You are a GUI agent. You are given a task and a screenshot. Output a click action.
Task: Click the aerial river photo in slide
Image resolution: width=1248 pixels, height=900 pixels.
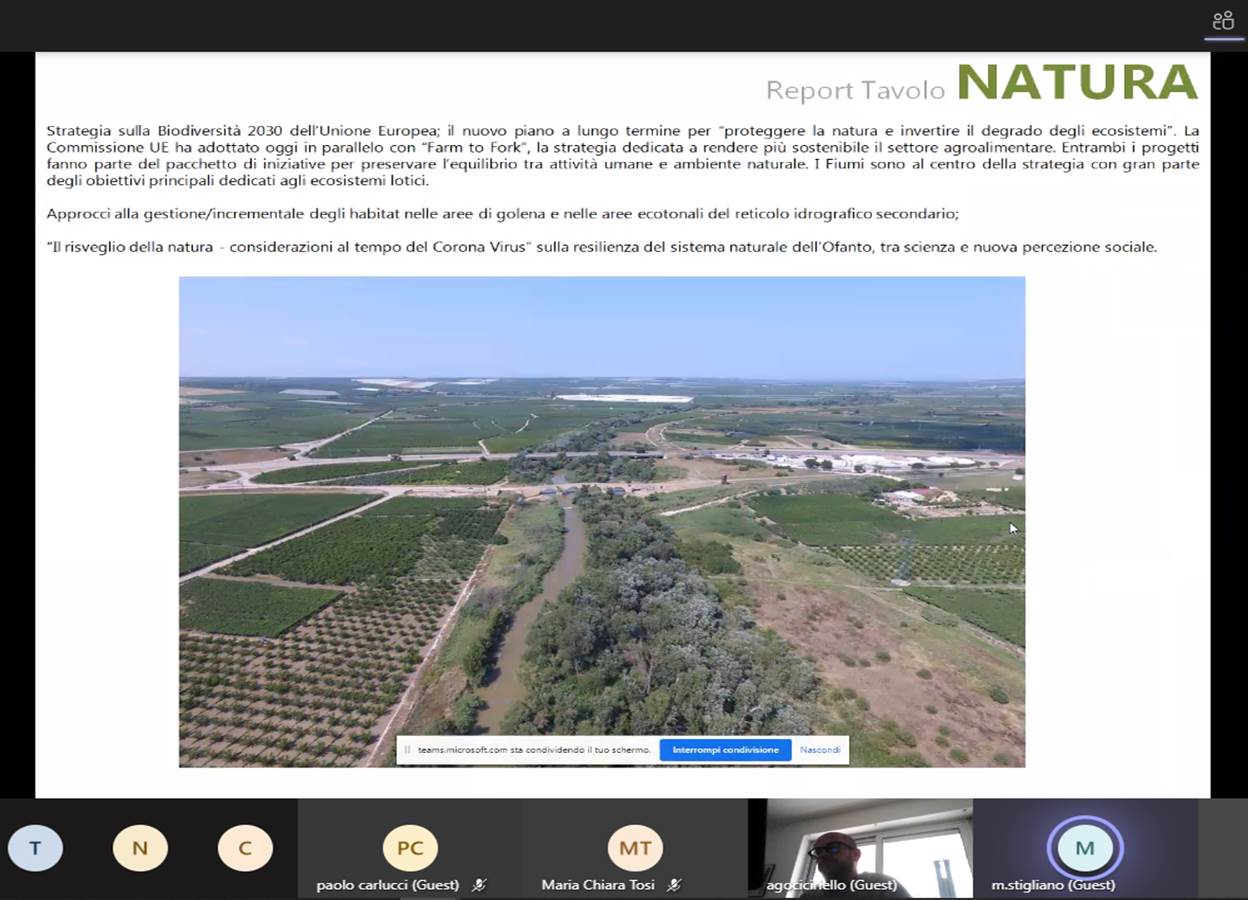pos(602,520)
